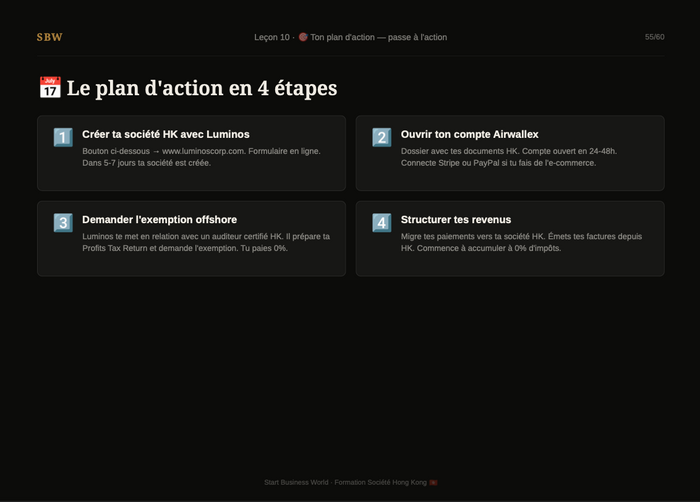Click the 'Luminos te met en relation' description
700x502 pixels.
point(206,243)
